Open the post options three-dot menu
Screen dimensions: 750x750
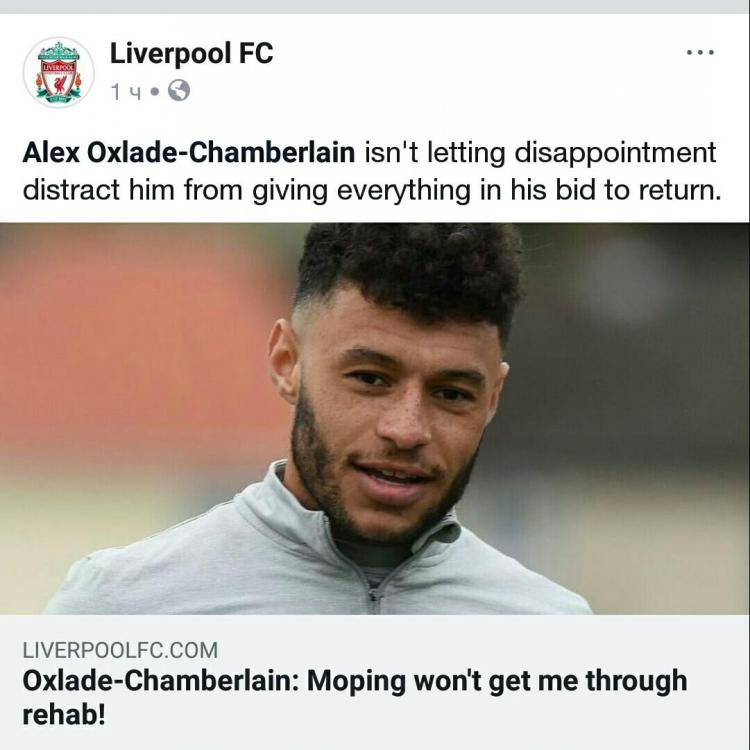[700, 54]
